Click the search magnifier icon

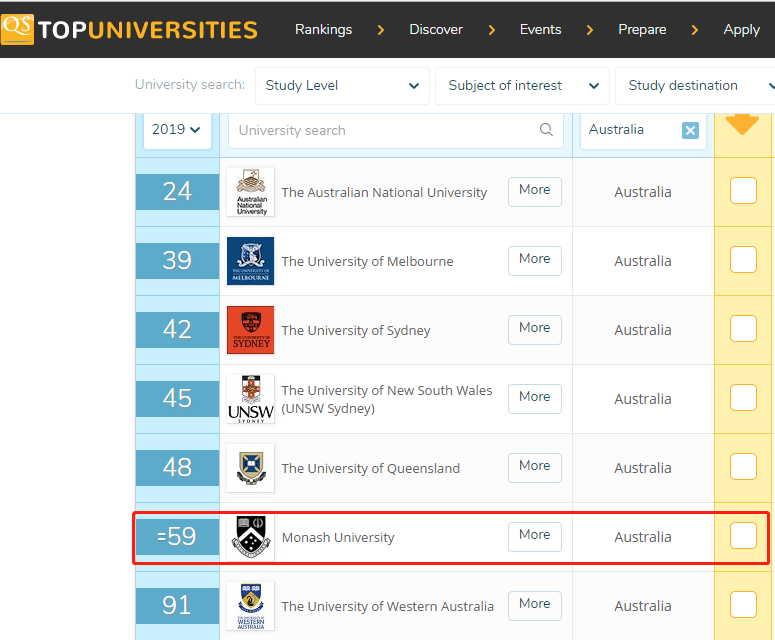click(x=546, y=130)
